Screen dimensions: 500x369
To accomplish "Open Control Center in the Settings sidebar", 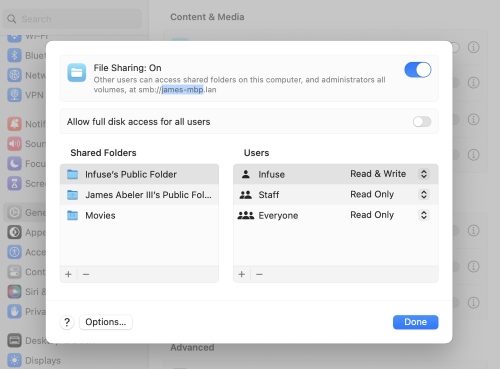I will 27,272.
